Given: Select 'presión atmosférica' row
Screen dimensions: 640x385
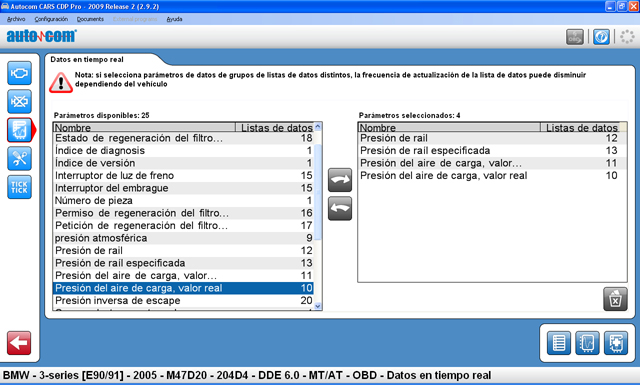Looking at the screenshot, I should point(183,238).
